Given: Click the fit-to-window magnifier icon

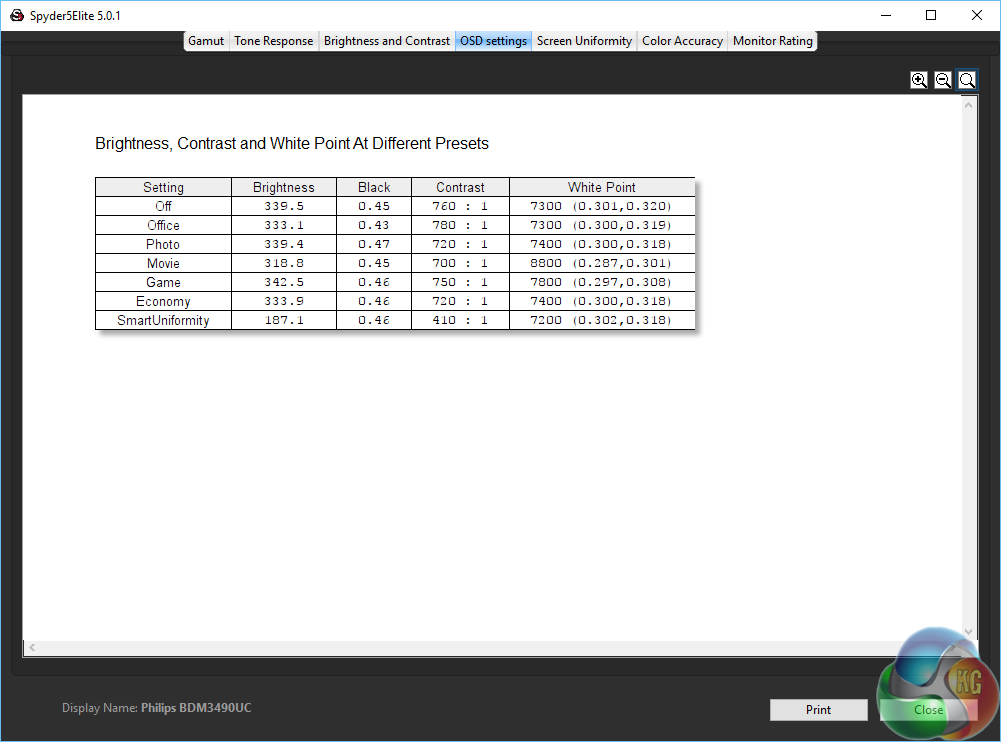Looking at the screenshot, I should click(967, 80).
